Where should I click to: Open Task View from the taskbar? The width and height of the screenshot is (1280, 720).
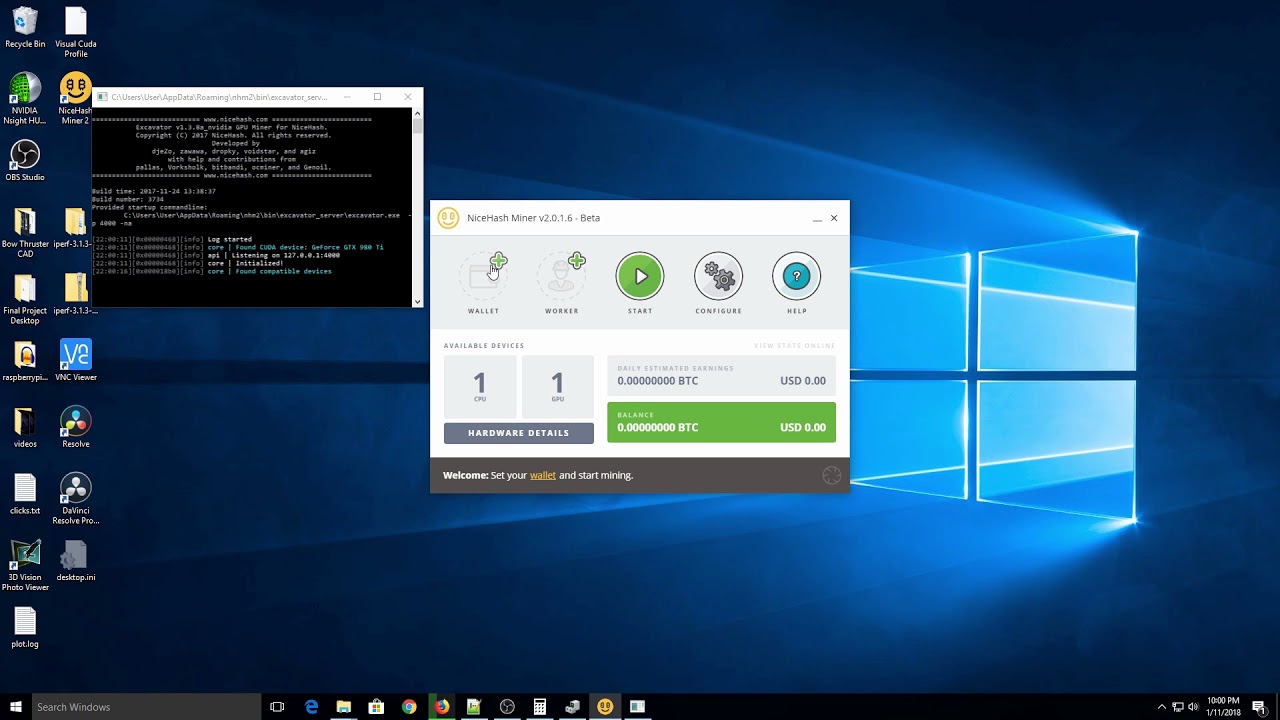pos(277,707)
